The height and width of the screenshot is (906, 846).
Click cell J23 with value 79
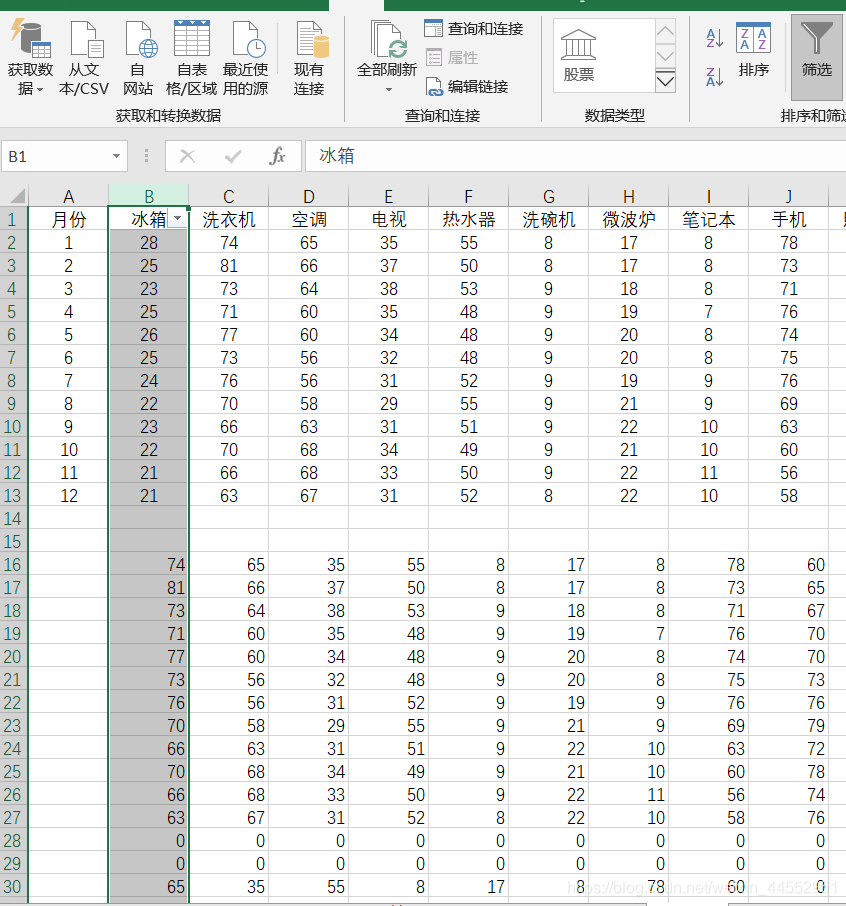point(788,726)
